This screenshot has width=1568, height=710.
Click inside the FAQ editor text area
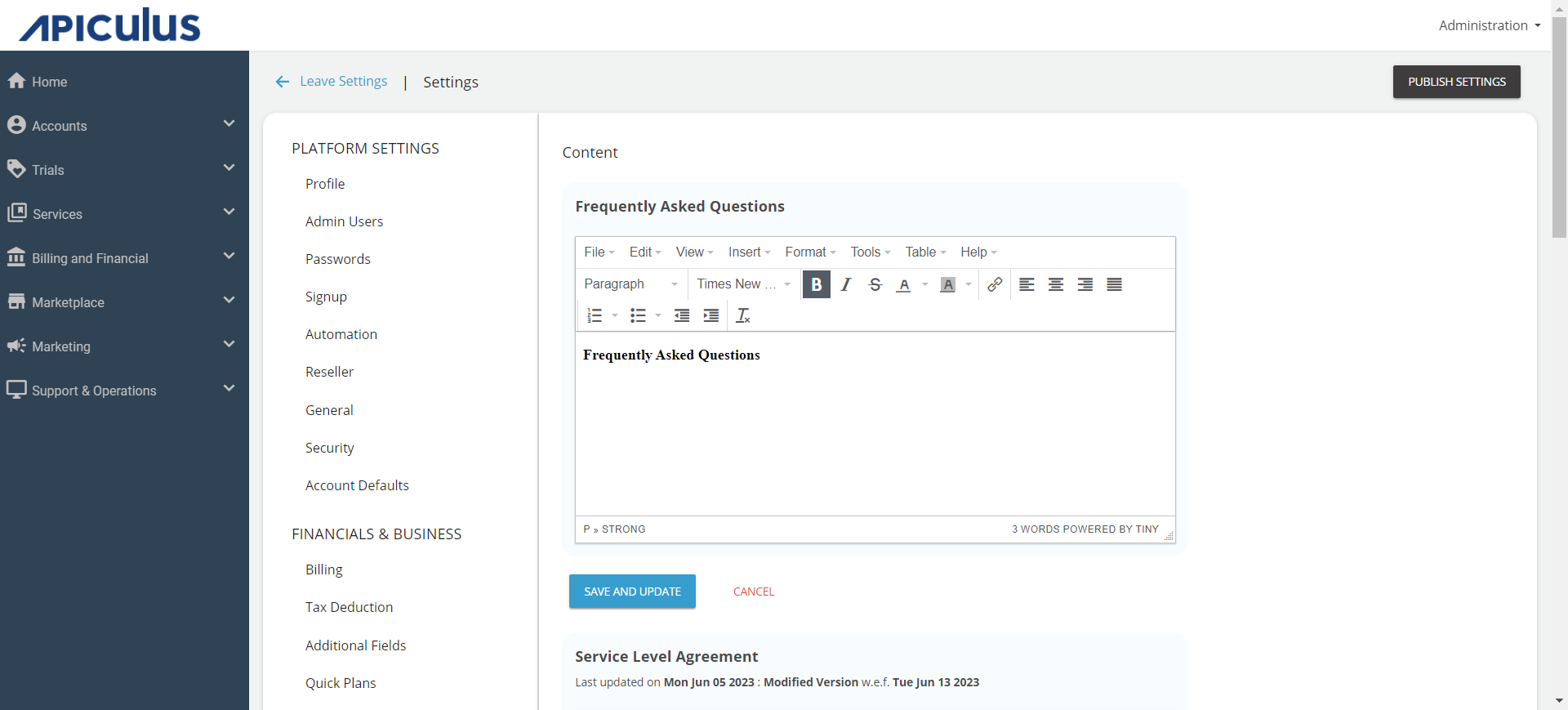[875, 433]
